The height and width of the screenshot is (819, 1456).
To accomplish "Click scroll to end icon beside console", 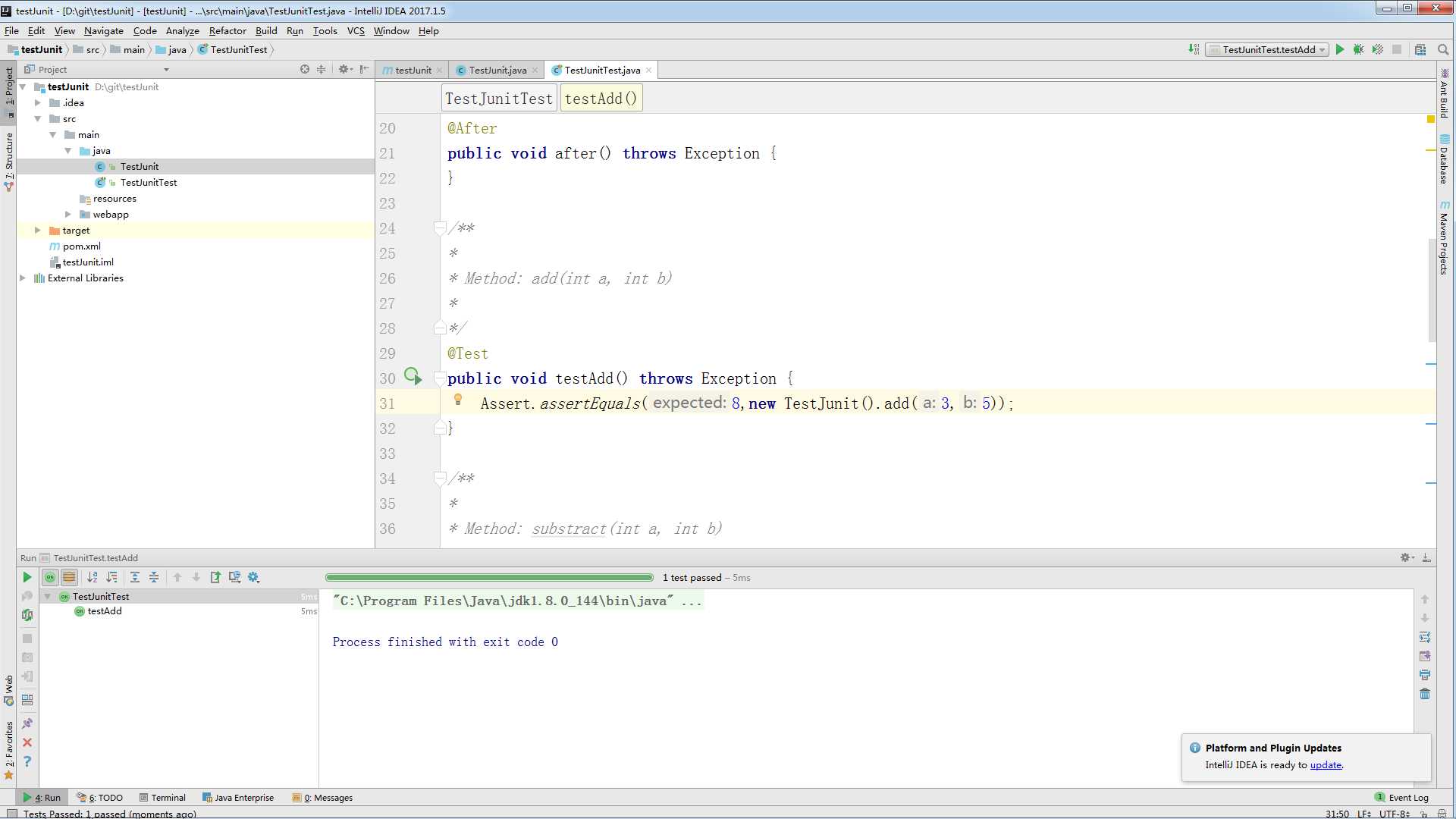I will pos(1425,656).
